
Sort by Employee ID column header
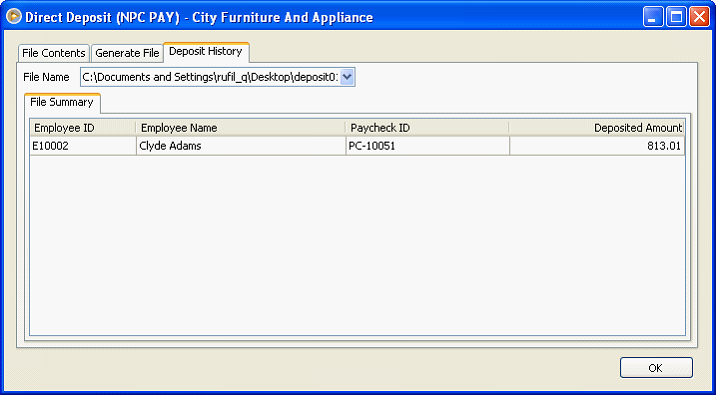coord(83,128)
